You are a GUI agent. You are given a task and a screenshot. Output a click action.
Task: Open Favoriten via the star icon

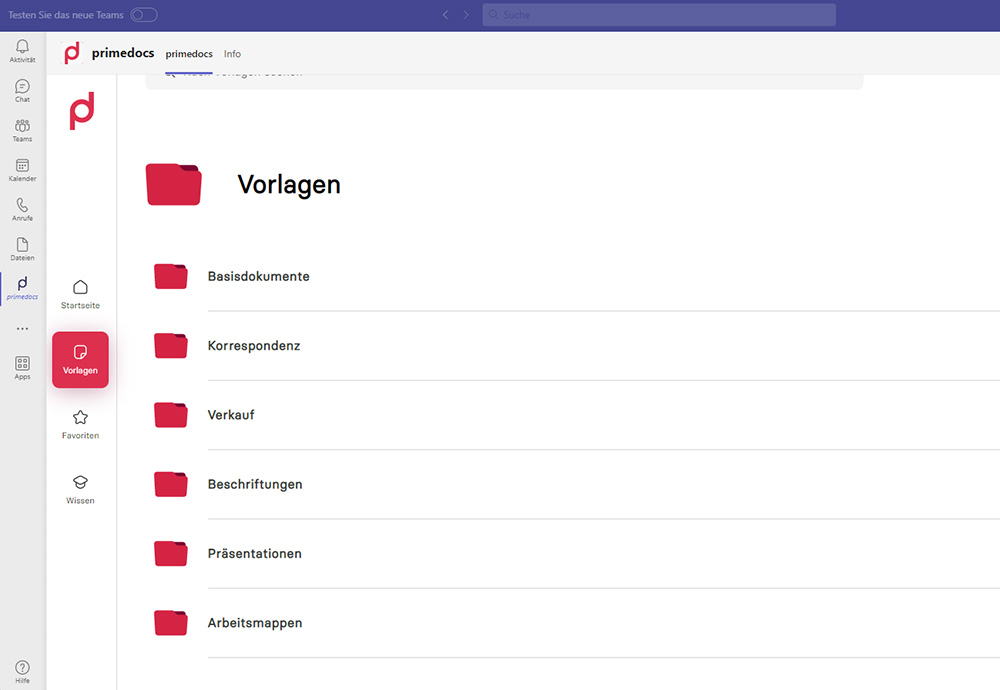[x=79, y=423]
